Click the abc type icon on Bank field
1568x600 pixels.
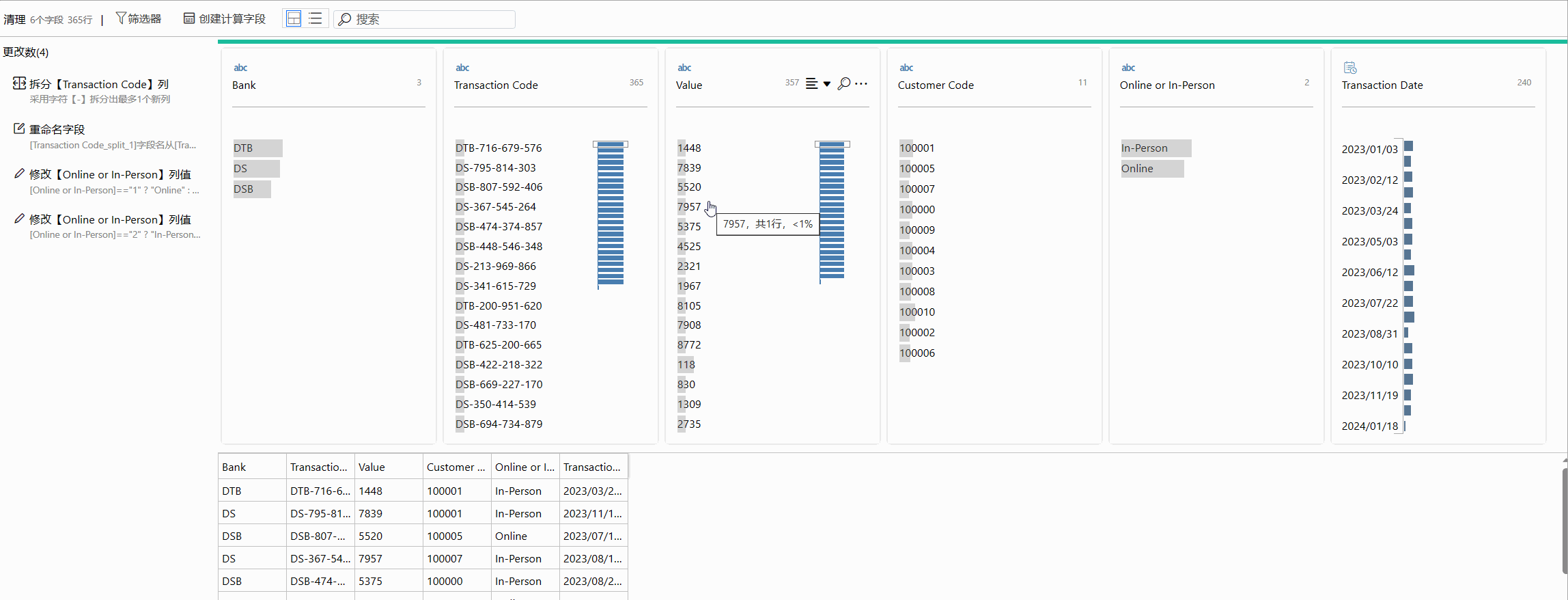tap(240, 68)
